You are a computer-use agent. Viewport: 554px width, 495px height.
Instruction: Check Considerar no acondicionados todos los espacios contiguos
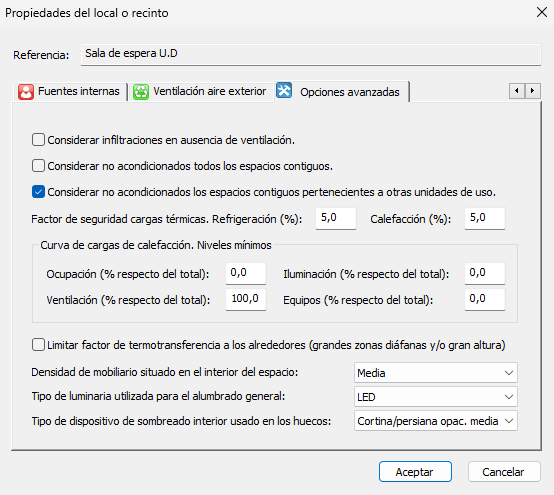click(x=38, y=166)
